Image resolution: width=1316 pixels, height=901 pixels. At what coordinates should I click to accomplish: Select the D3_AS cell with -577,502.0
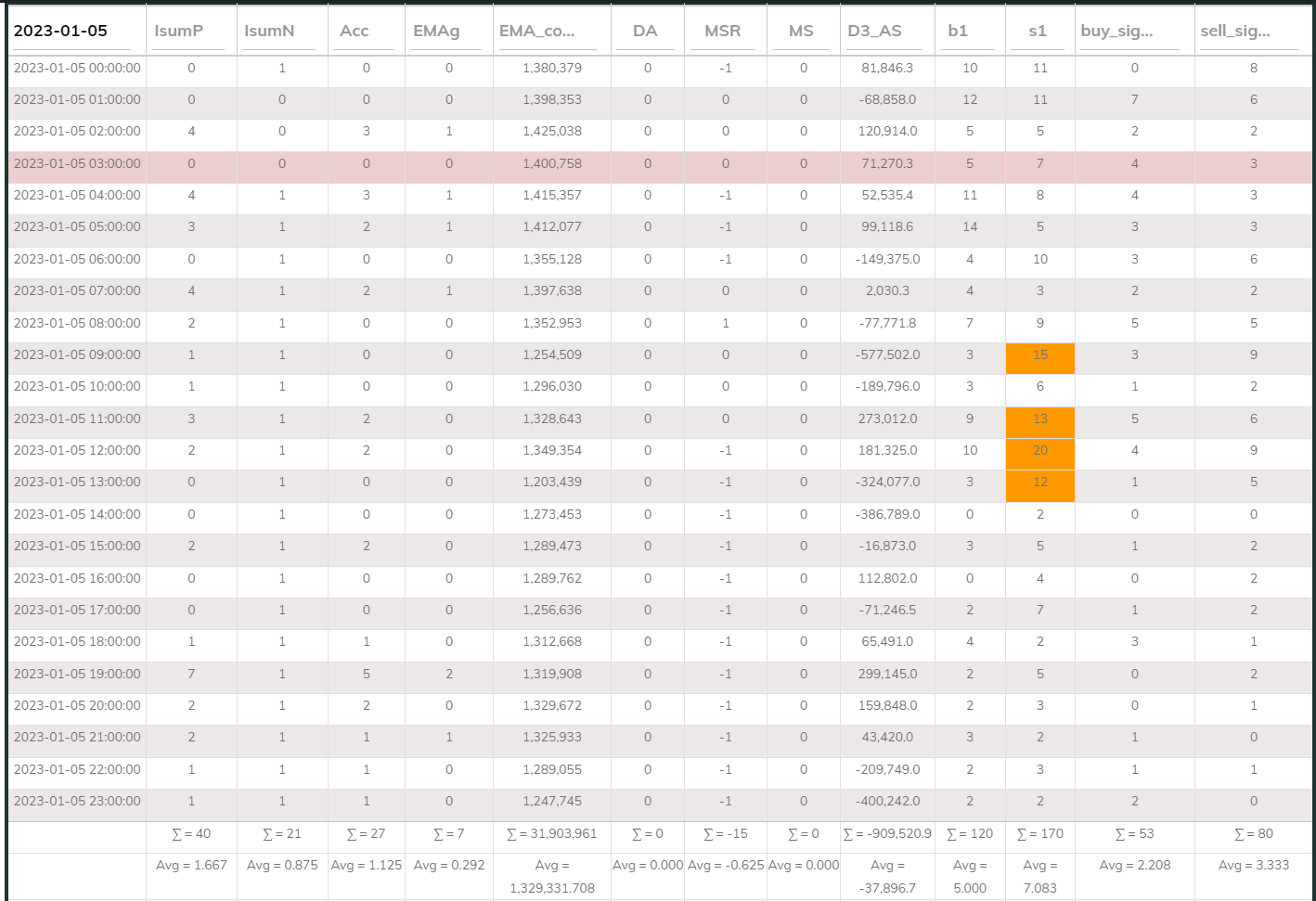point(887,354)
